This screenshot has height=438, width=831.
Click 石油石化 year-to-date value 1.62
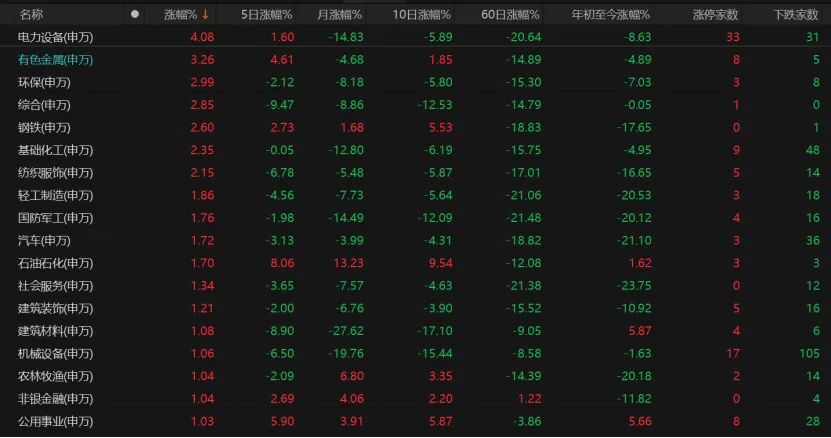(x=639, y=263)
